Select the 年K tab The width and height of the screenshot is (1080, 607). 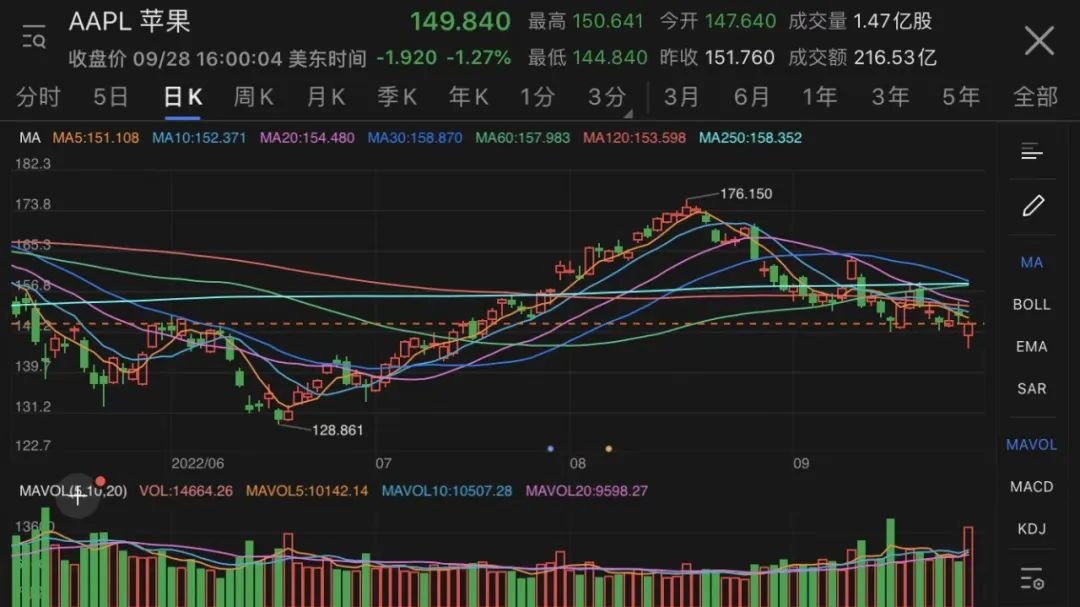(468, 97)
